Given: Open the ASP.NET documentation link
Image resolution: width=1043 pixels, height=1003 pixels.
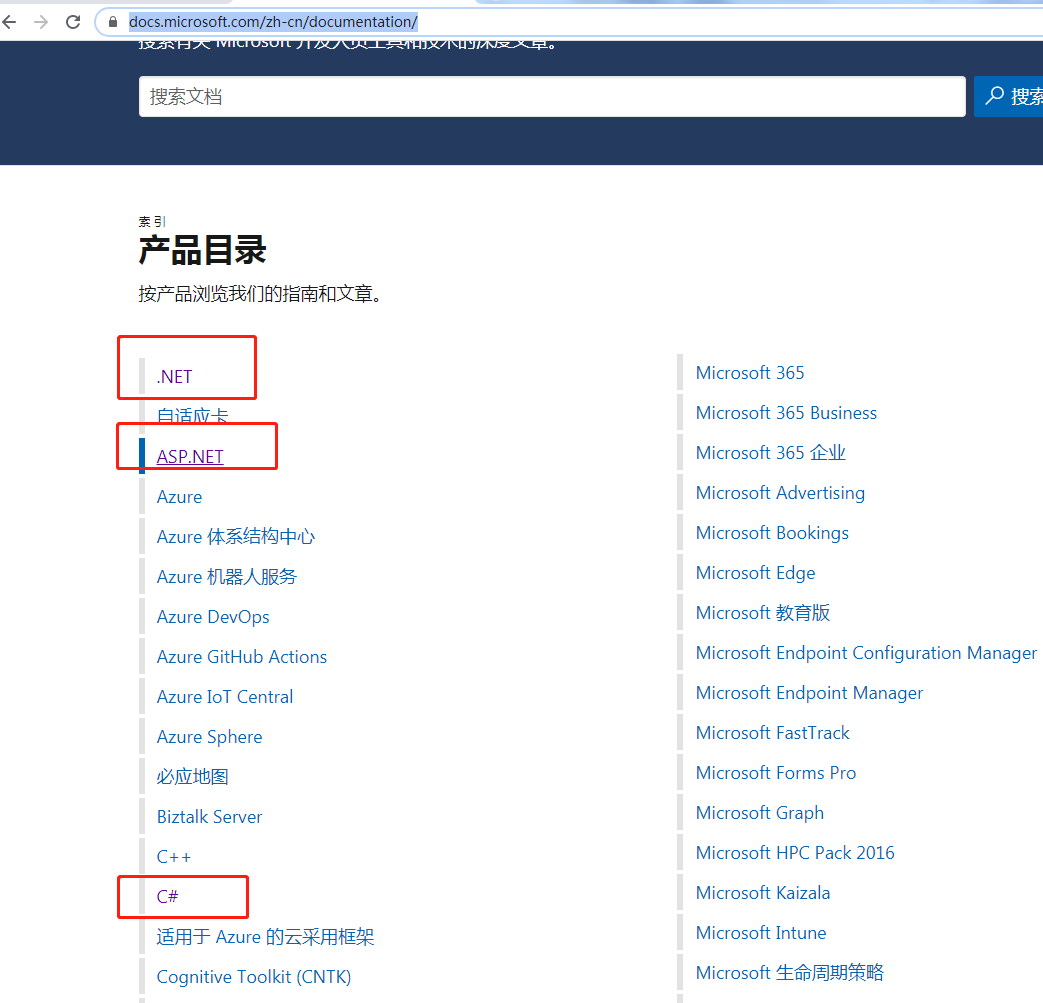Looking at the screenshot, I should coord(190,456).
